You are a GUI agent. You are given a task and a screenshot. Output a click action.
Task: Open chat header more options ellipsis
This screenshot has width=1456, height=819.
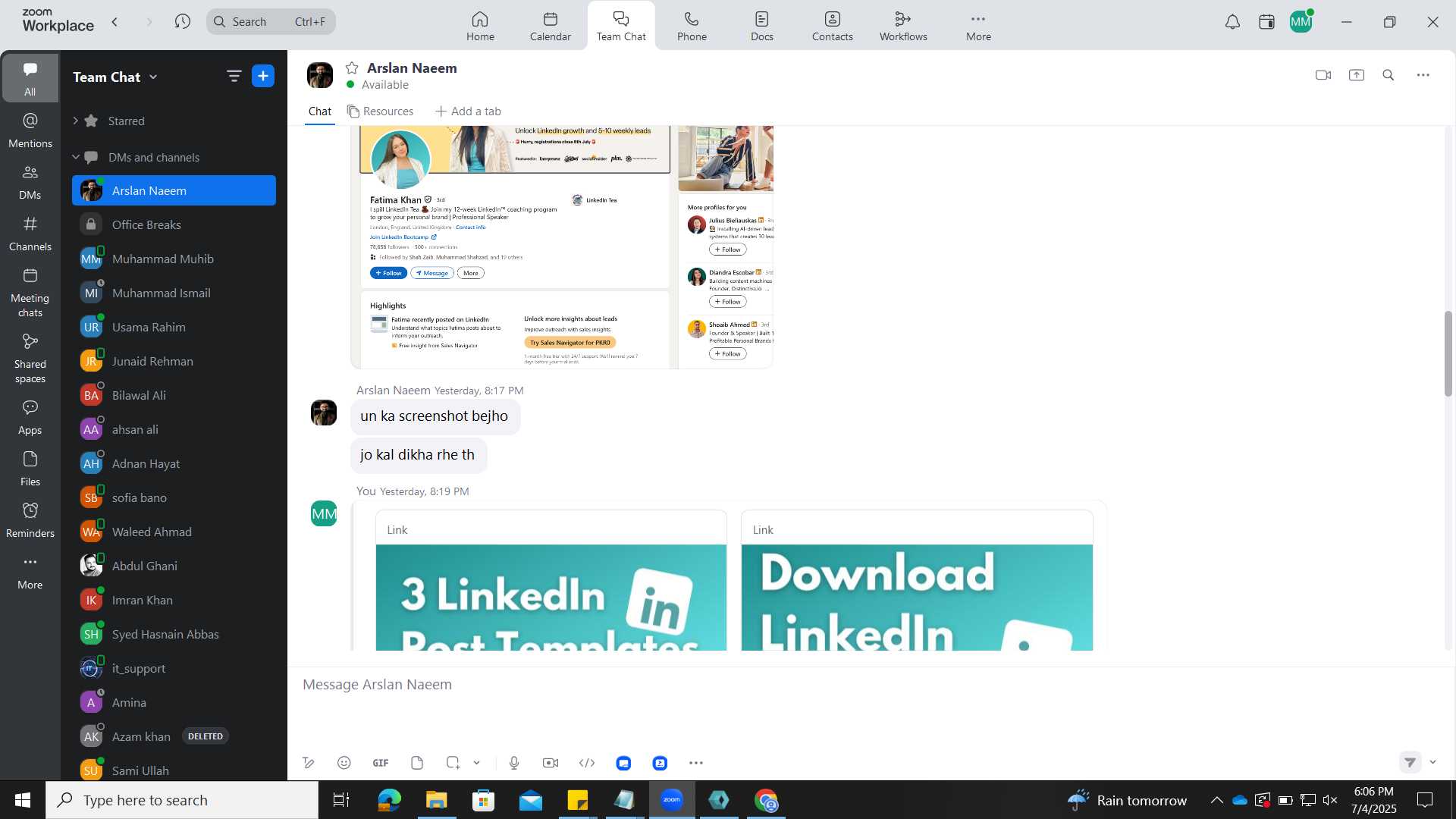pos(1423,75)
